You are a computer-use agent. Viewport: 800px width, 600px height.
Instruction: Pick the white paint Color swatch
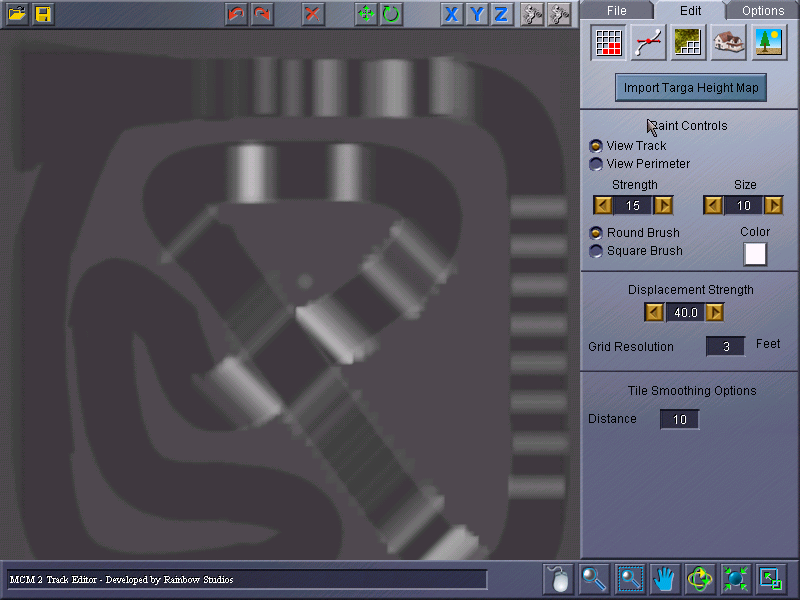(x=755, y=254)
